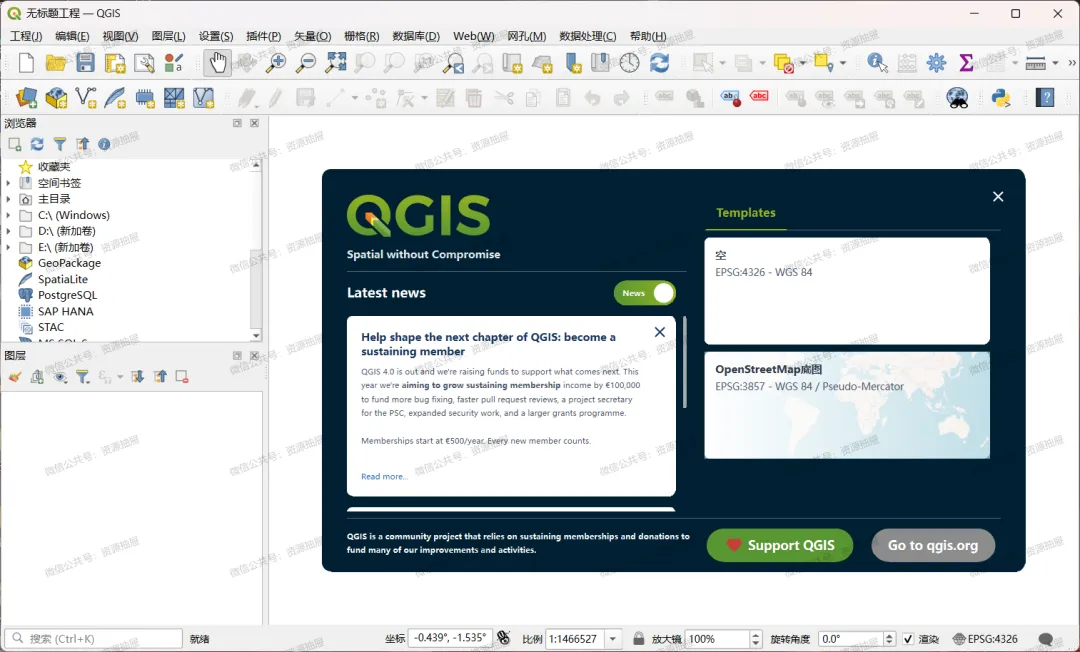The height and width of the screenshot is (652, 1080).
Task: Expand spatial bookmarks node in Browser
Action: pos(8,183)
